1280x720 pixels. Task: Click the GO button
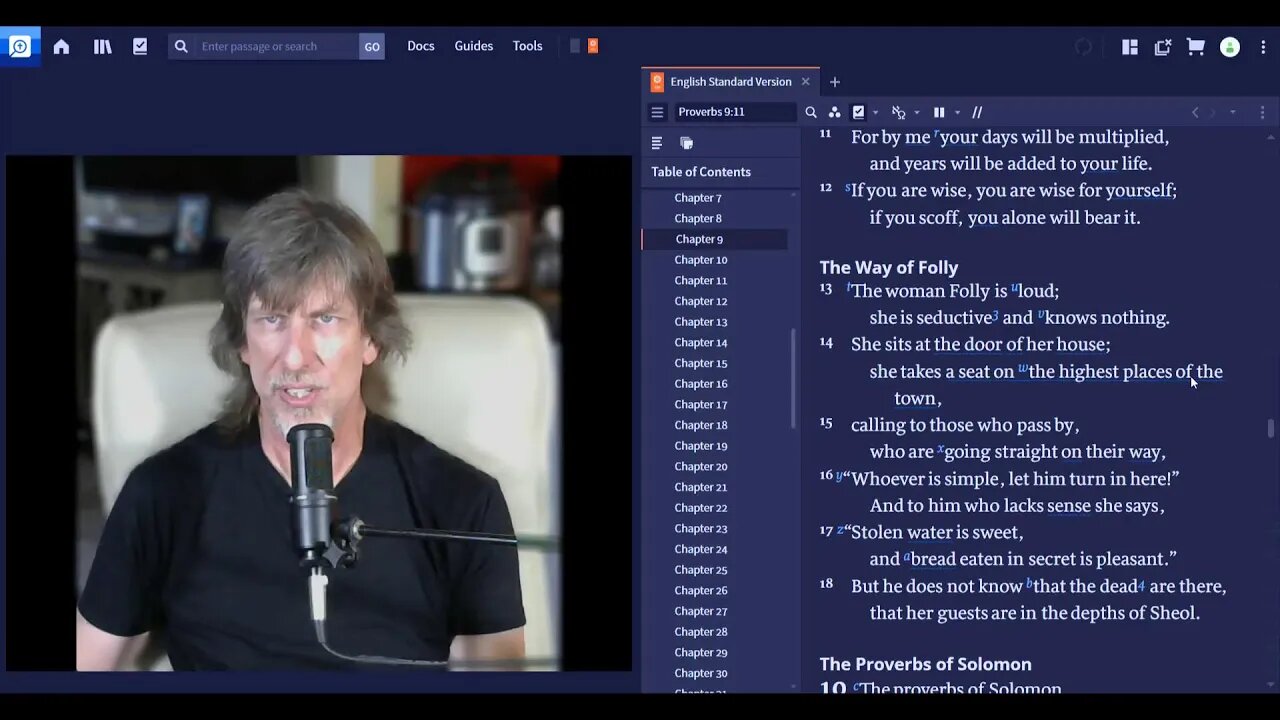coord(372,46)
